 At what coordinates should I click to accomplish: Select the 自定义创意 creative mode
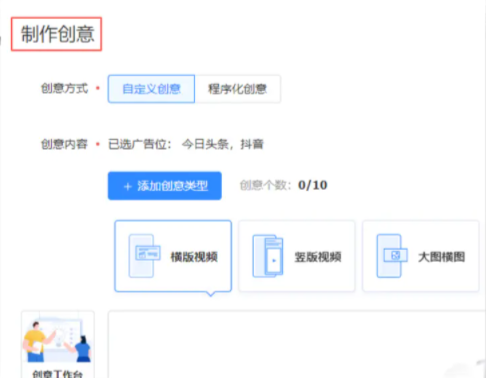(x=151, y=89)
